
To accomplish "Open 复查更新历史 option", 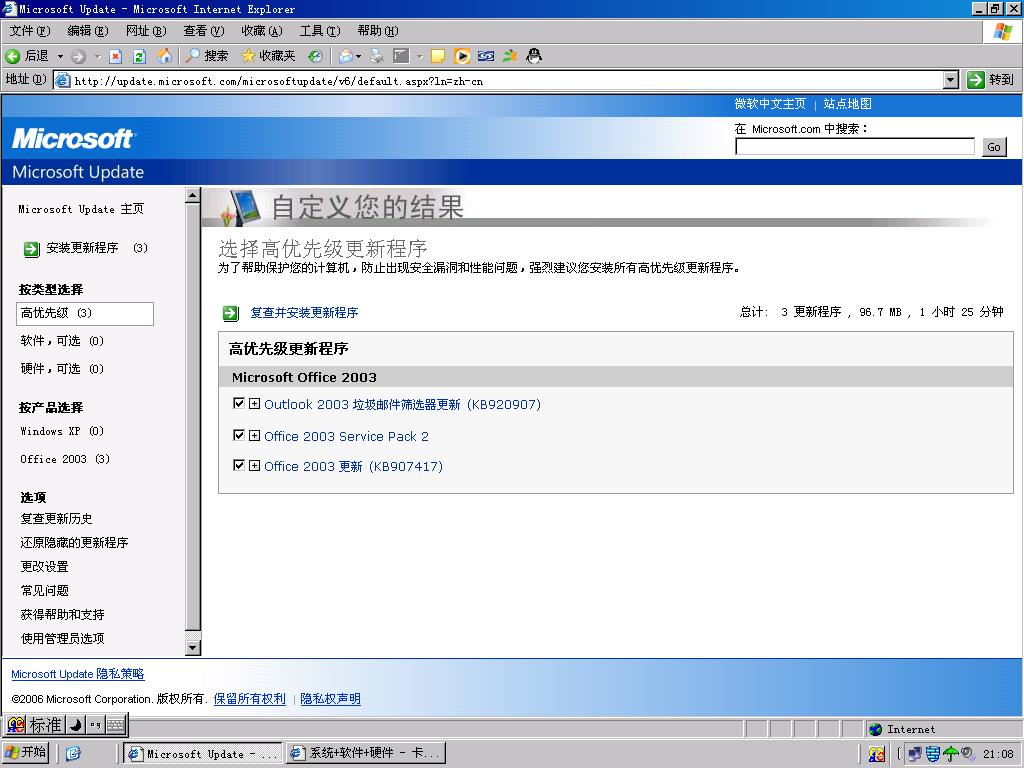I will tap(56, 519).
